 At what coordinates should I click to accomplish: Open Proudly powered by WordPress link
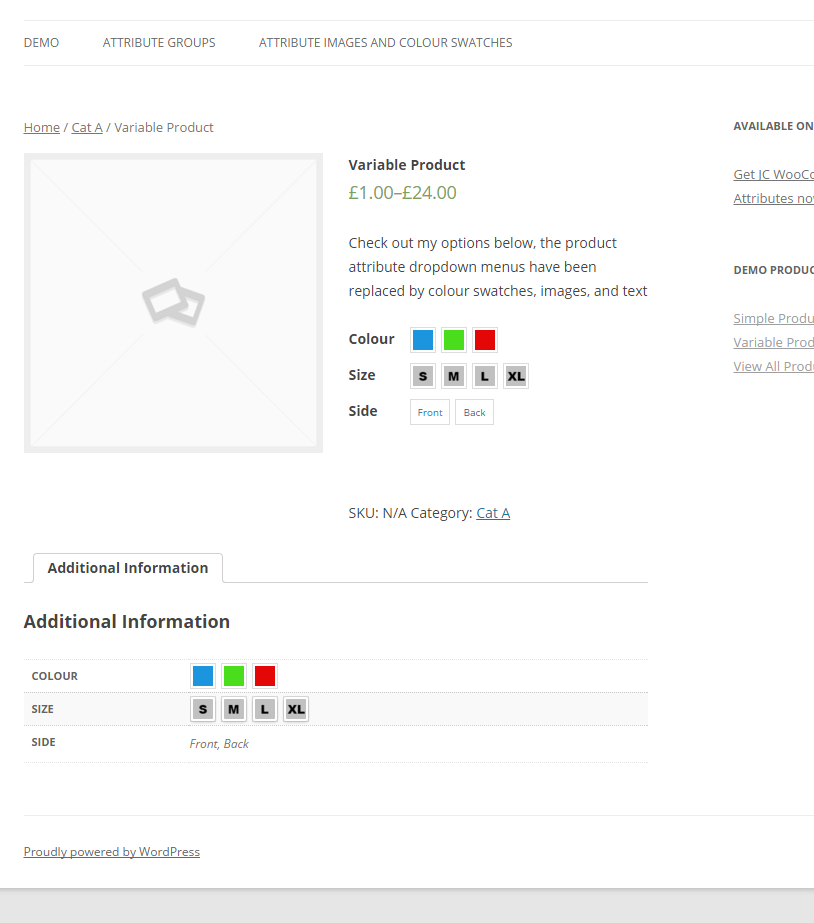[112, 852]
